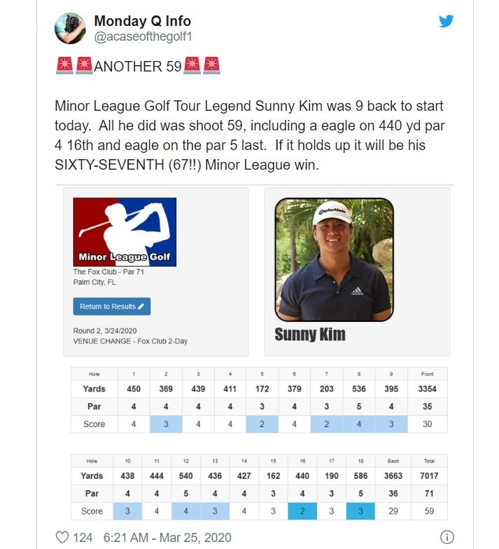Open Monday Q Info profile avatar
Image resolution: width=499 pixels, height=549 pixels.
coord(70,28)
